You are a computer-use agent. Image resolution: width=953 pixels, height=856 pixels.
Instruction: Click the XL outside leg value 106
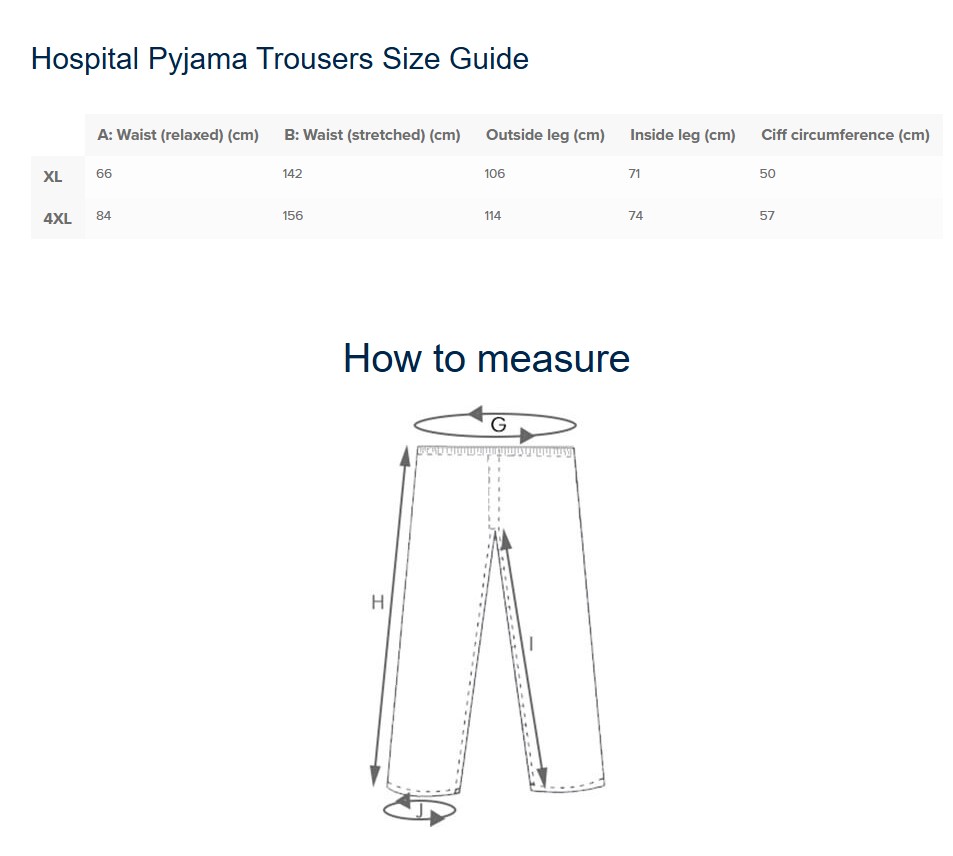[494, 174]
